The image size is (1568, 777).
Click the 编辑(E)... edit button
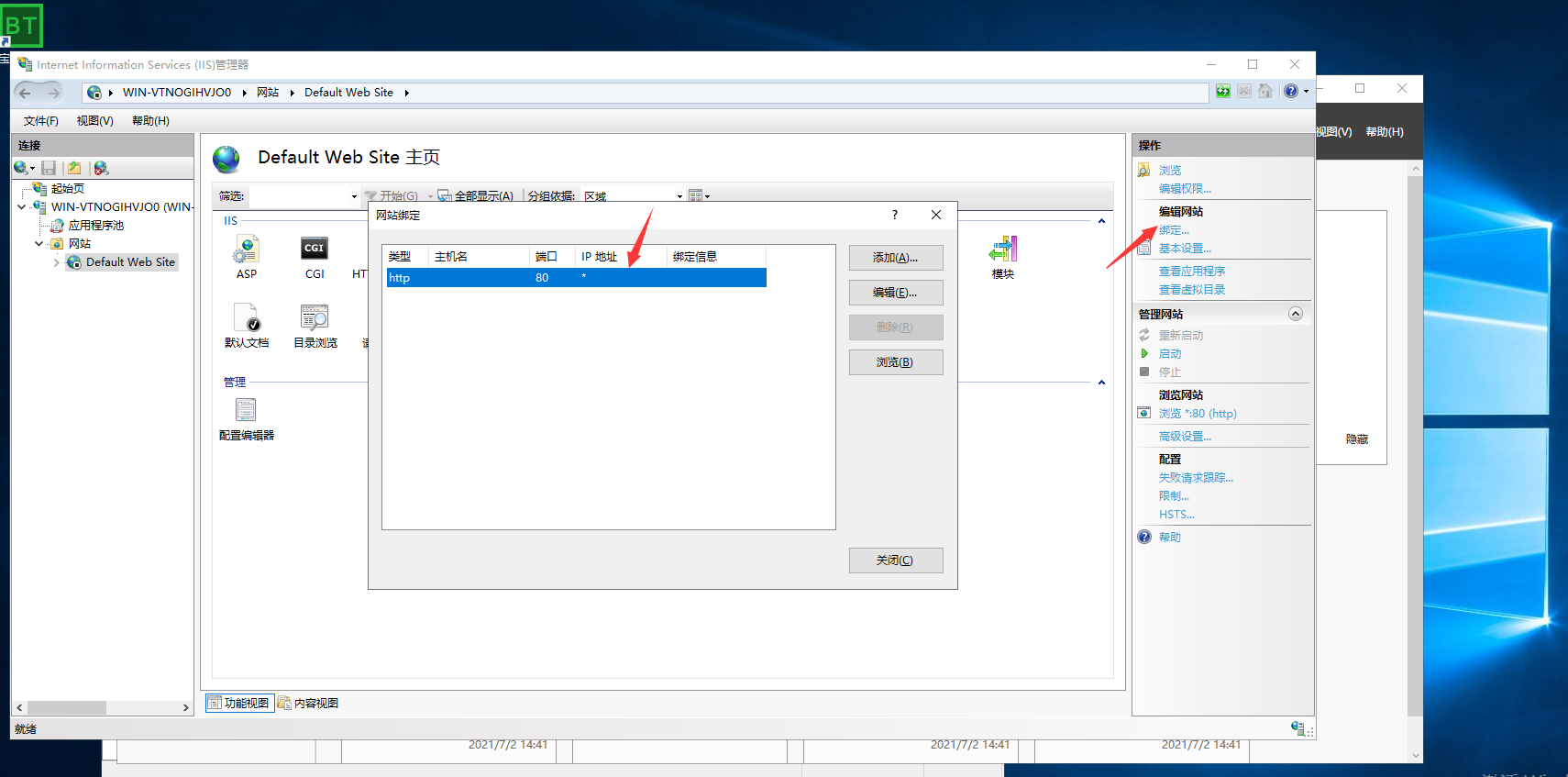point(896,293)
